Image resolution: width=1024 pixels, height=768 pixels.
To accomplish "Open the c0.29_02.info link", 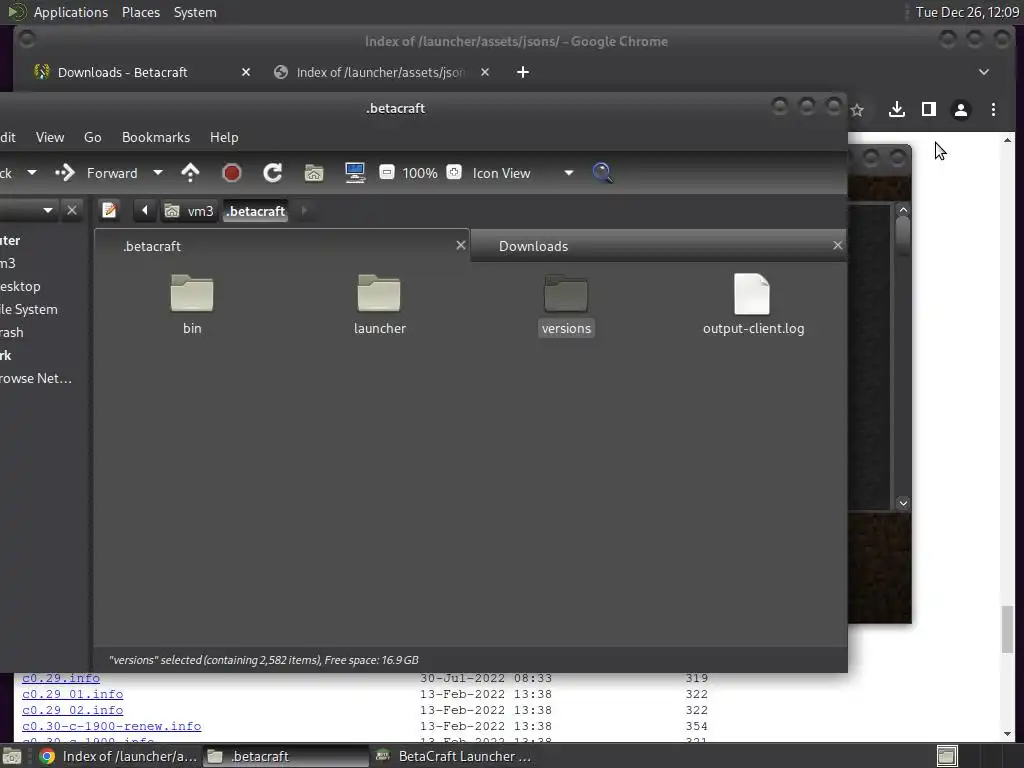I will [72, 711].
